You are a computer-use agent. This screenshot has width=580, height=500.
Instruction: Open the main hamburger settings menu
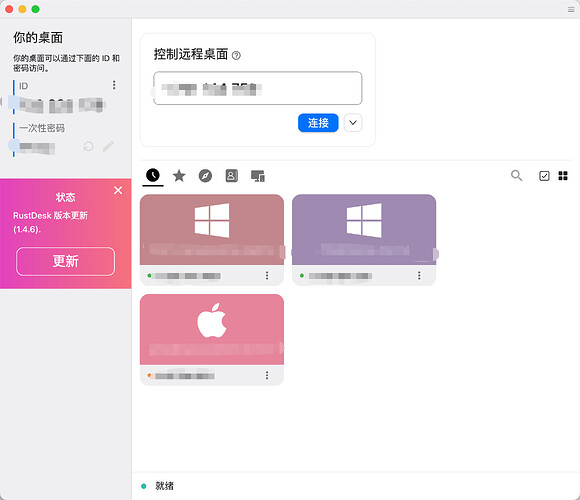[x=571, y=10]
